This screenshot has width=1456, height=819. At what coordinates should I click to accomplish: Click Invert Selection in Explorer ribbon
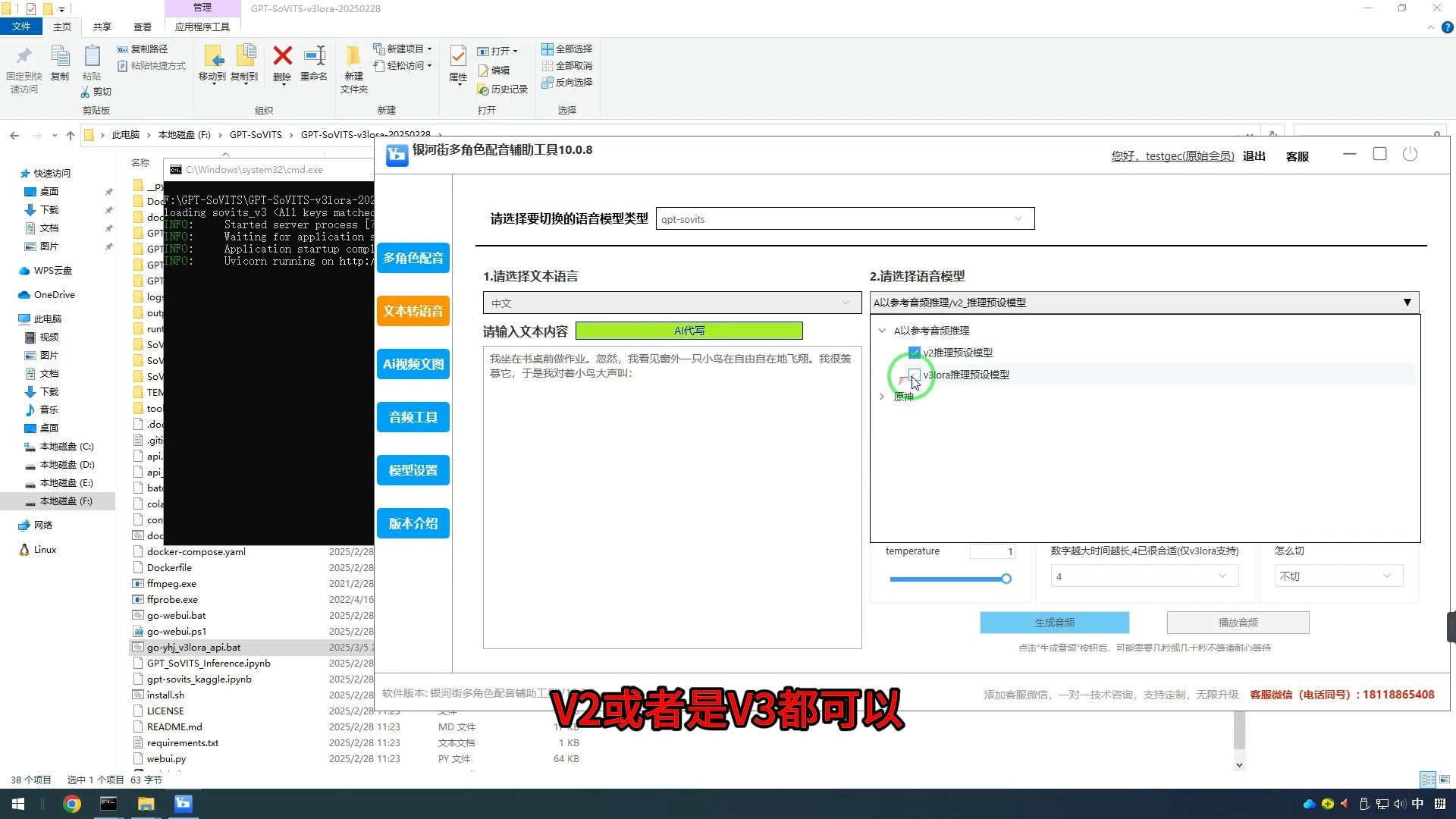567,82
